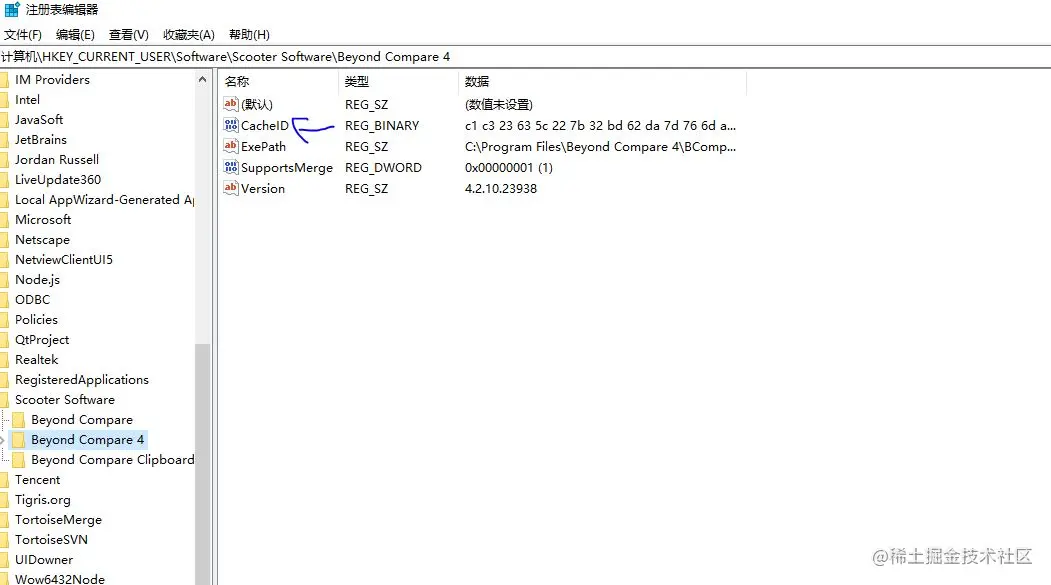This screenshot has width=1051, height=585.
Task: Select the QtProject key
Action: [x=42, y=340]
